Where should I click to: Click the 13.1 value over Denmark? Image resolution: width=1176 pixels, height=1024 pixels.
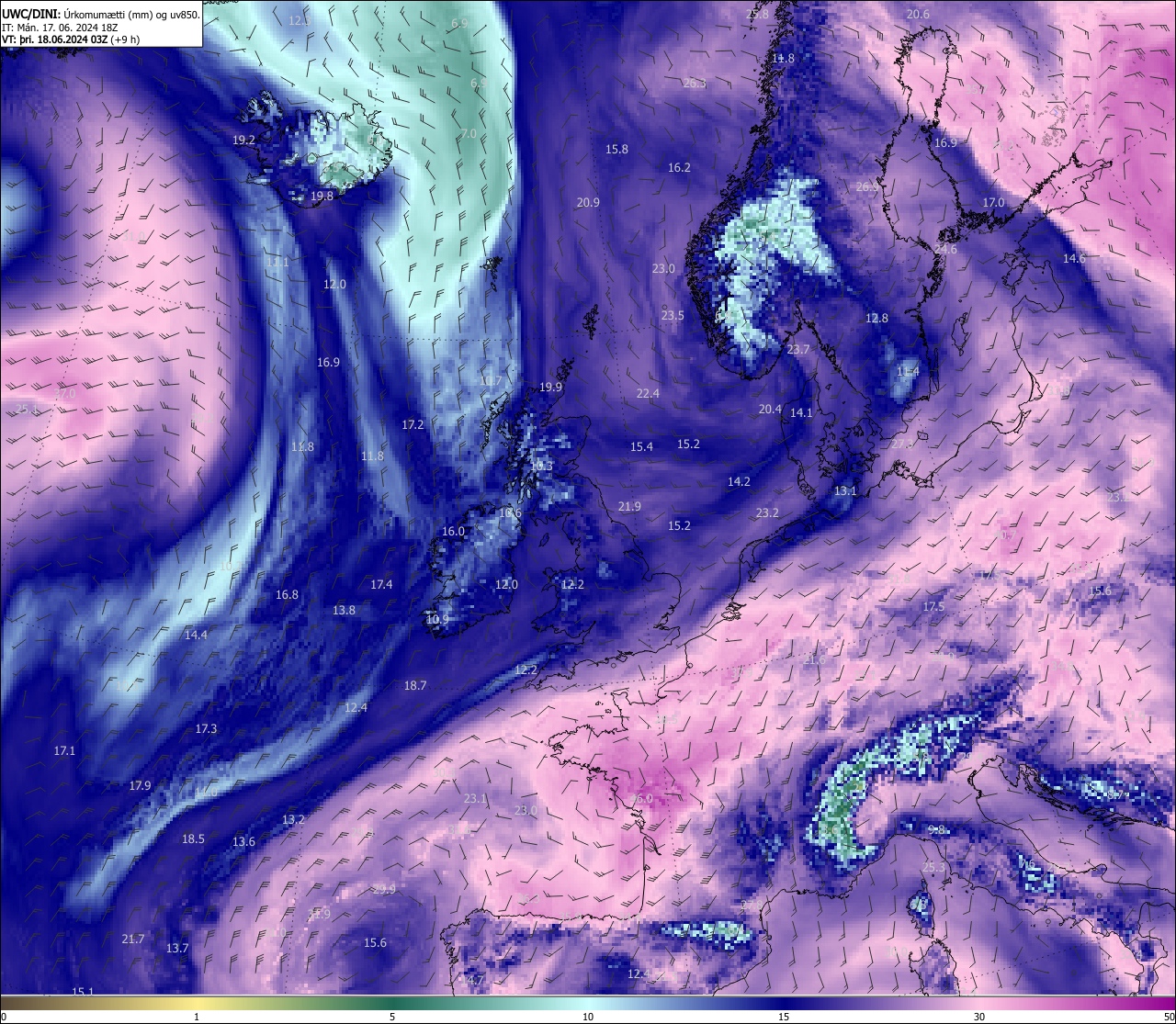tap(845, 490)
